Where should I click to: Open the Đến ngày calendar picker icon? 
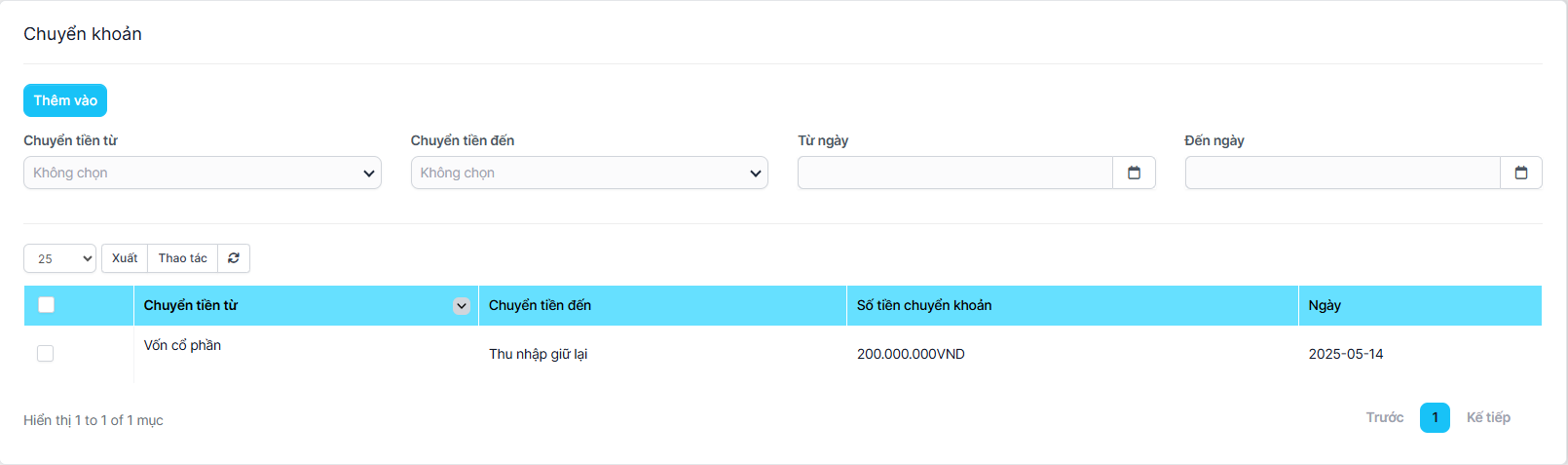(x=1520, y=173)
